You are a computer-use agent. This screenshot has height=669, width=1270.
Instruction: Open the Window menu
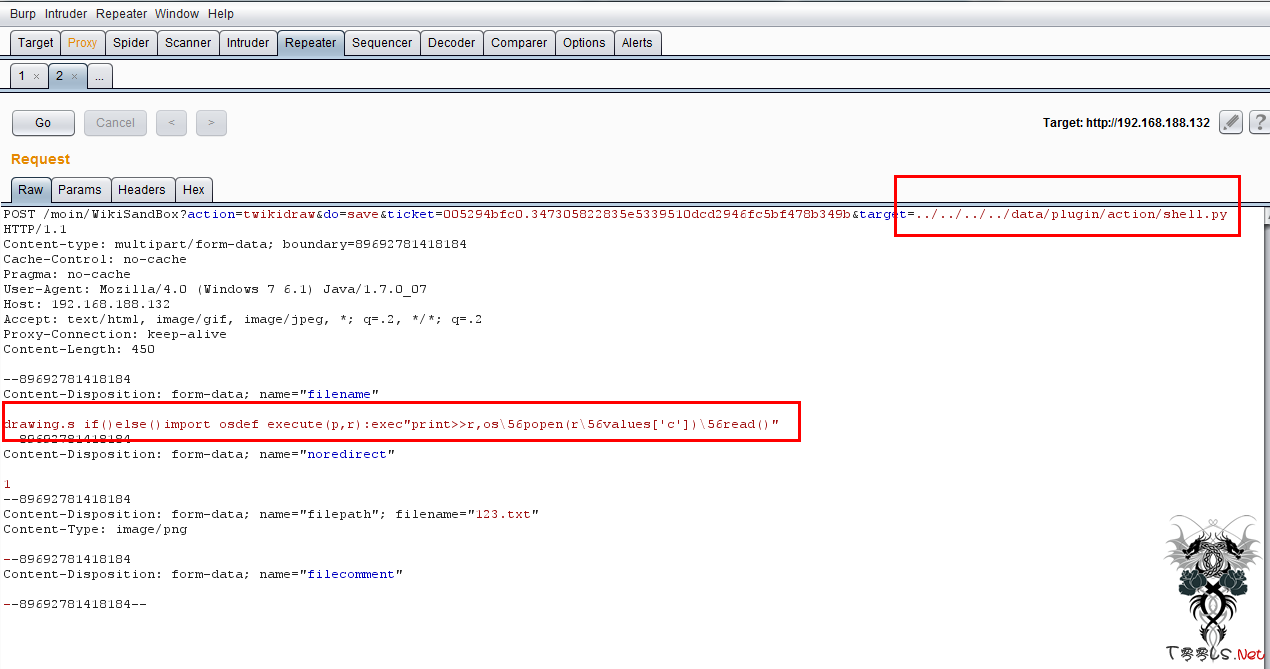[x=177, y=14]
